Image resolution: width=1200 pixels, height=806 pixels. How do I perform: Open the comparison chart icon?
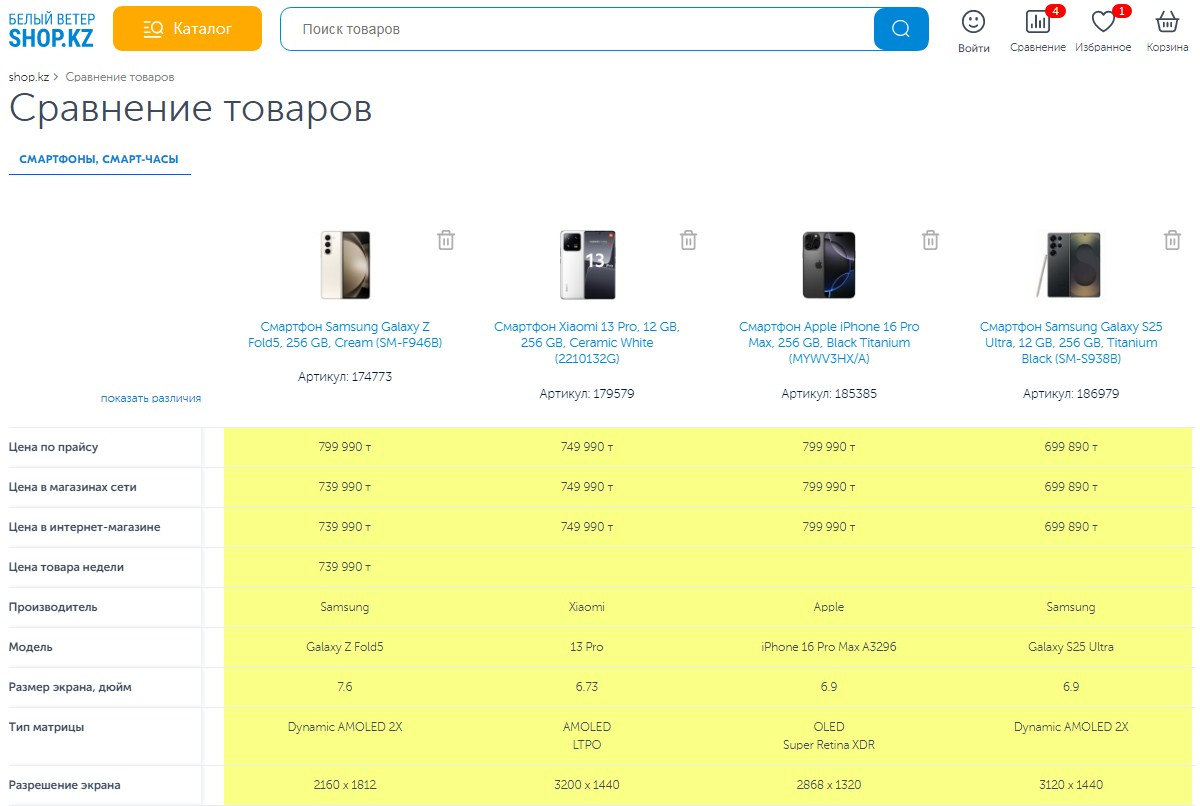coord(1037,22)
